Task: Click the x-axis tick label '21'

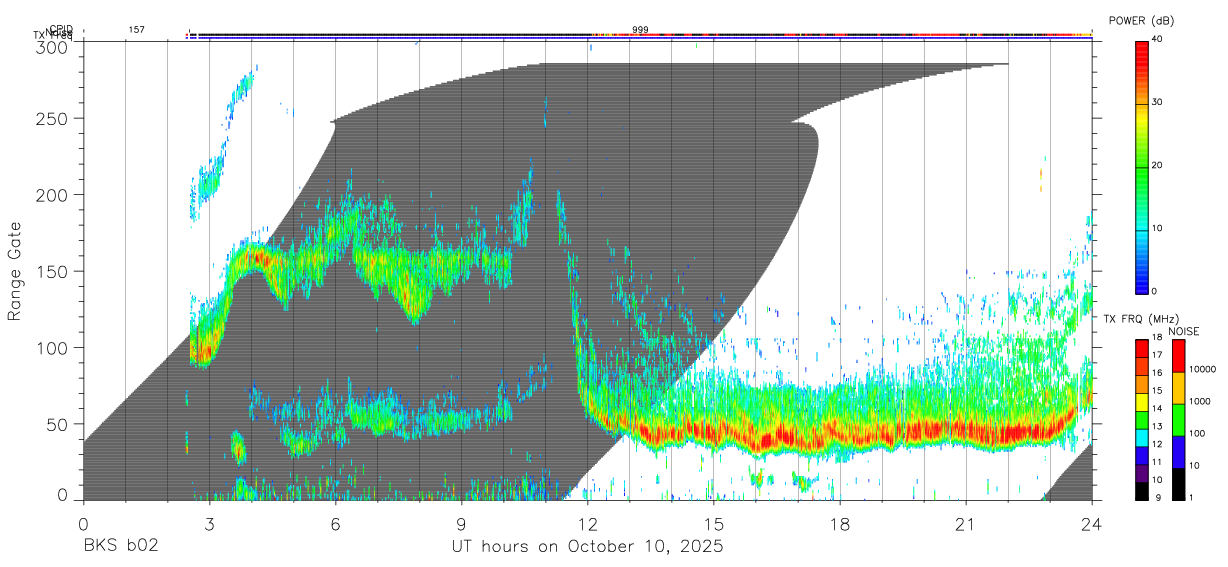Action: tap(966, 525)
